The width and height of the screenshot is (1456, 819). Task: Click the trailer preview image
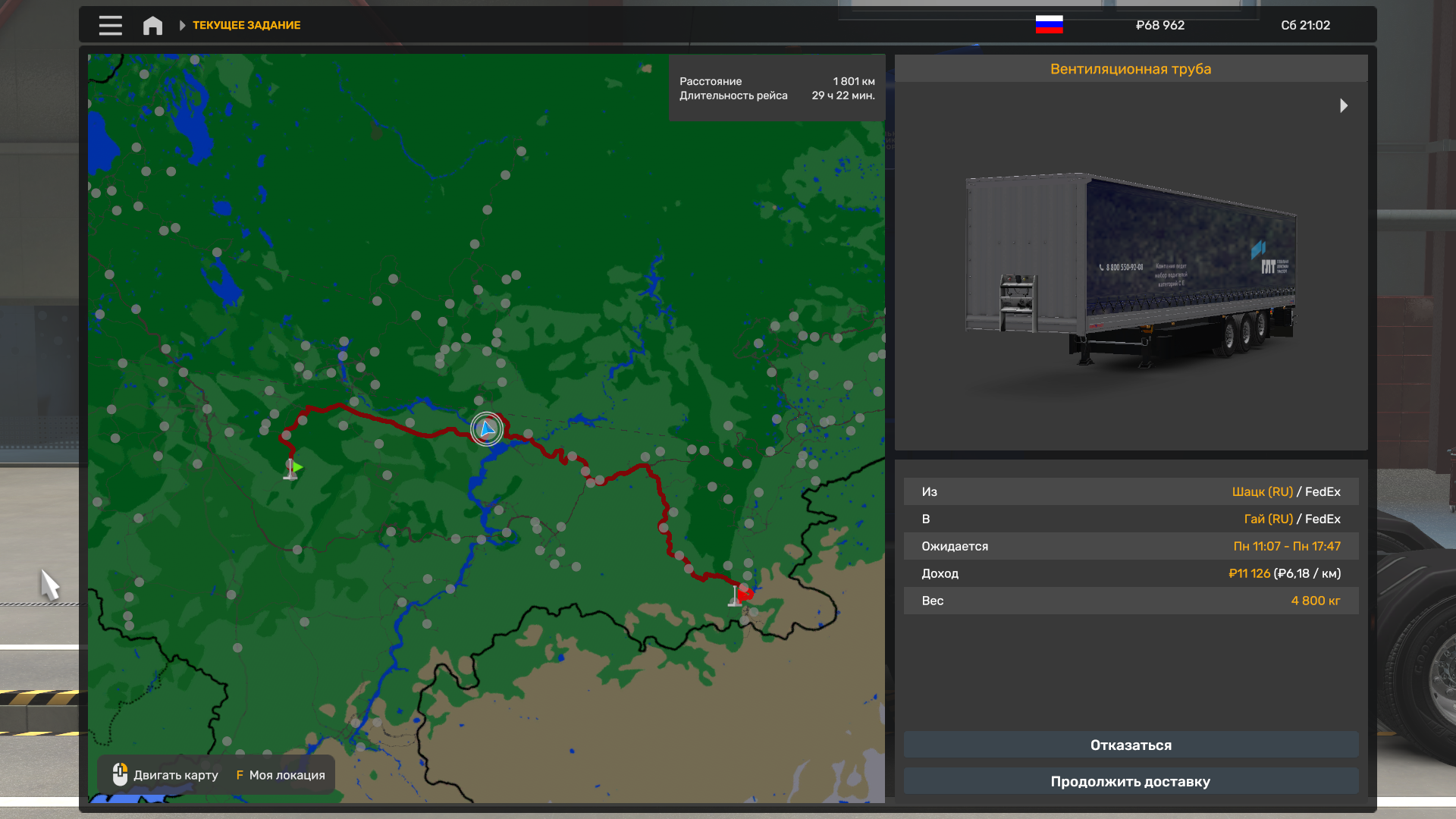coord(1131,269)
